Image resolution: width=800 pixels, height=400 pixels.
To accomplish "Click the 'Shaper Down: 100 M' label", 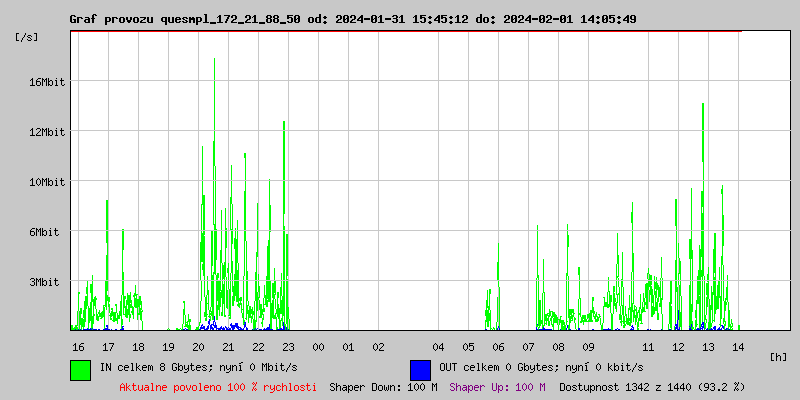I will pyautogui.click(x=383, y=386).
